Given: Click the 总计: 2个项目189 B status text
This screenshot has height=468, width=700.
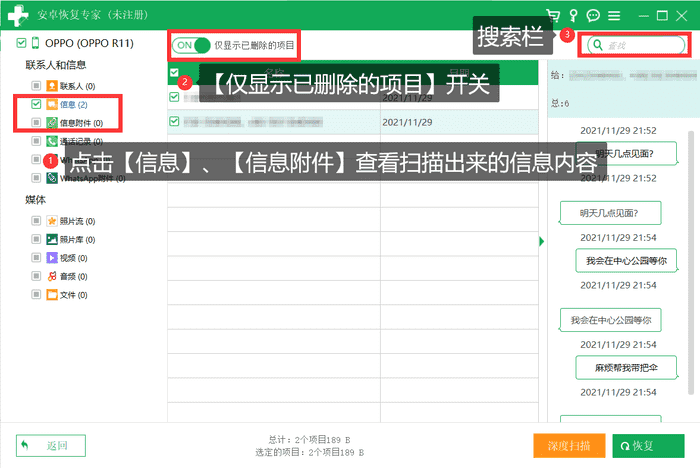Looking at the screenshot, I should click(309, 440).
